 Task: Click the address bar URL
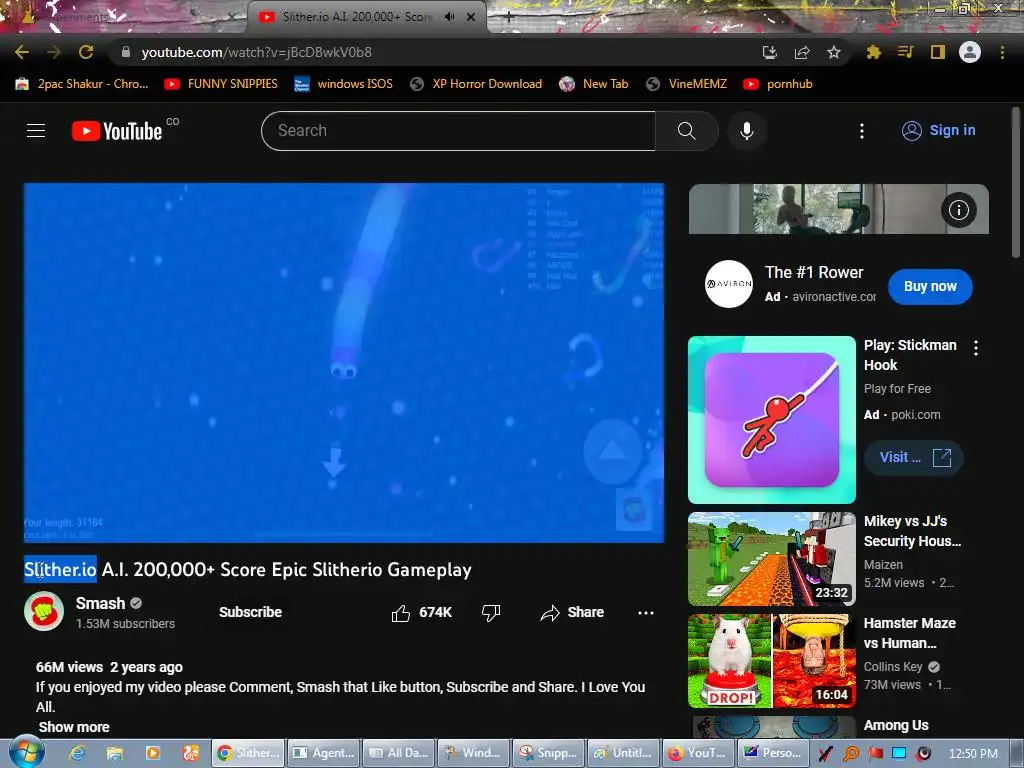coord(257,52)
